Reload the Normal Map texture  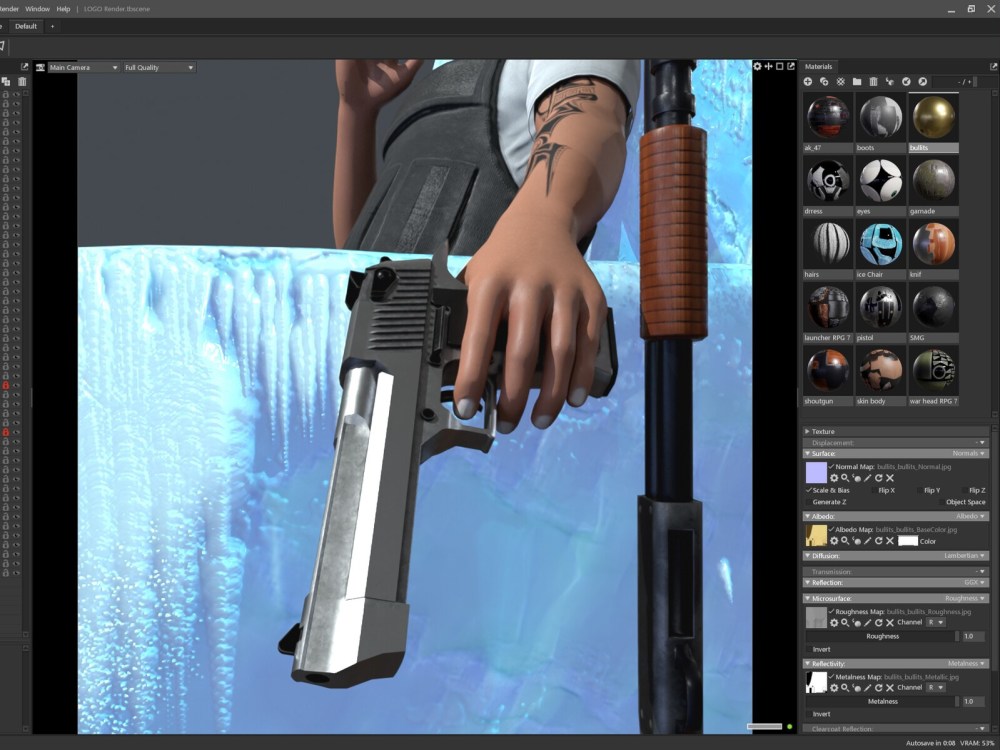coord(879,478)
